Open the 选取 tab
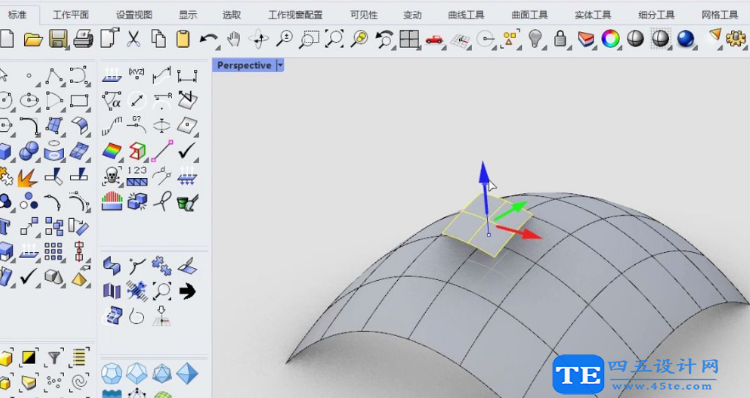750x398 pixels. tap(232, 15)
